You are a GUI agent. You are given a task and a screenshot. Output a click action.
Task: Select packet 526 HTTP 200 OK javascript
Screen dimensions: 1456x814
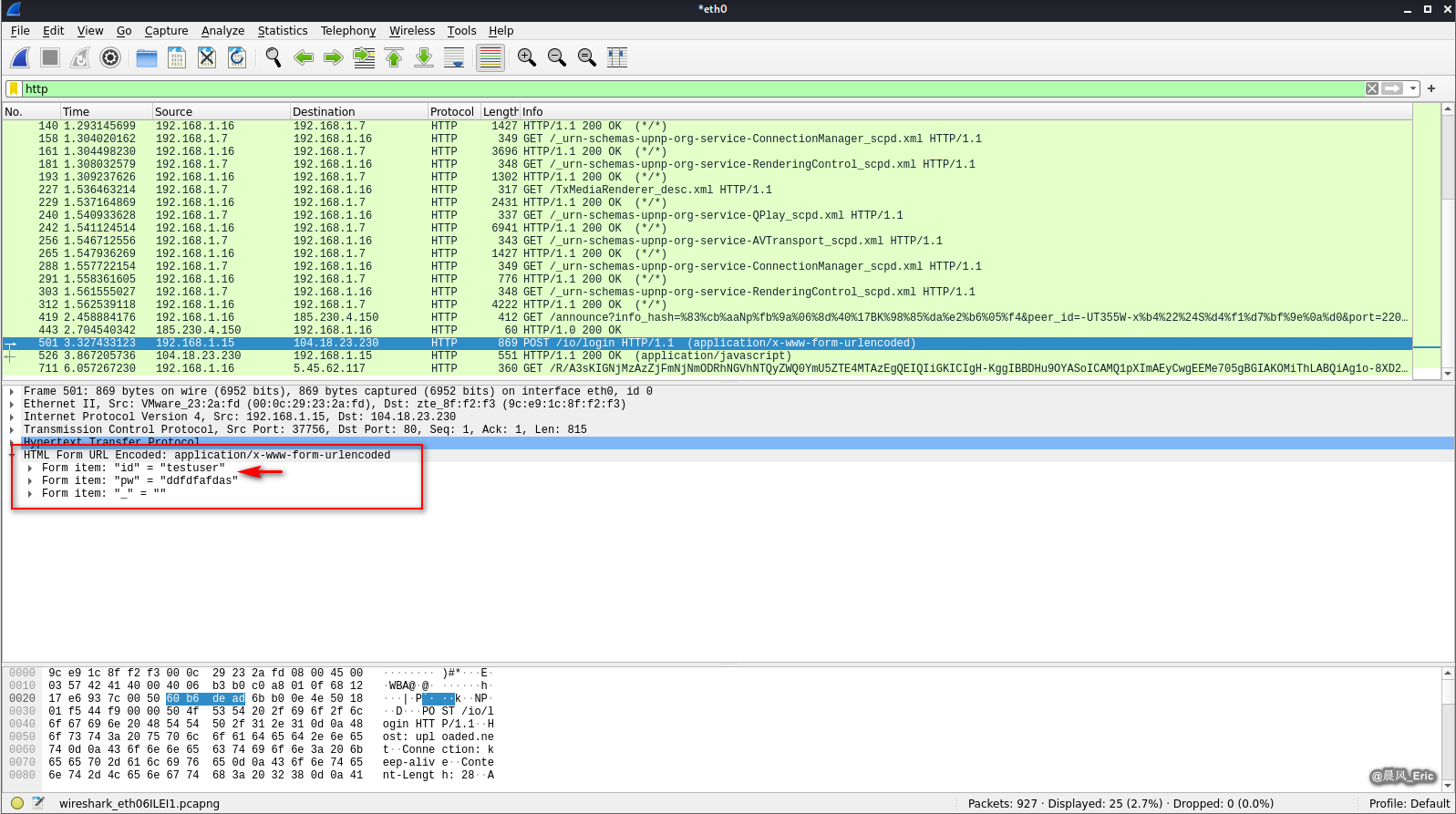point(707,355)
